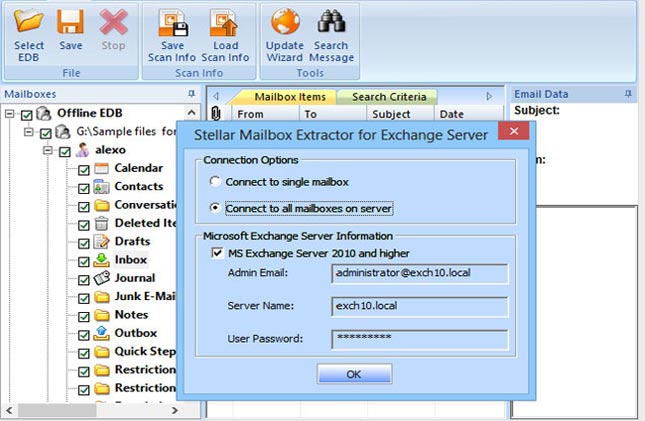
Task: Uncheck the Inbox folder checkbox
Action: [x=84, y=262]
